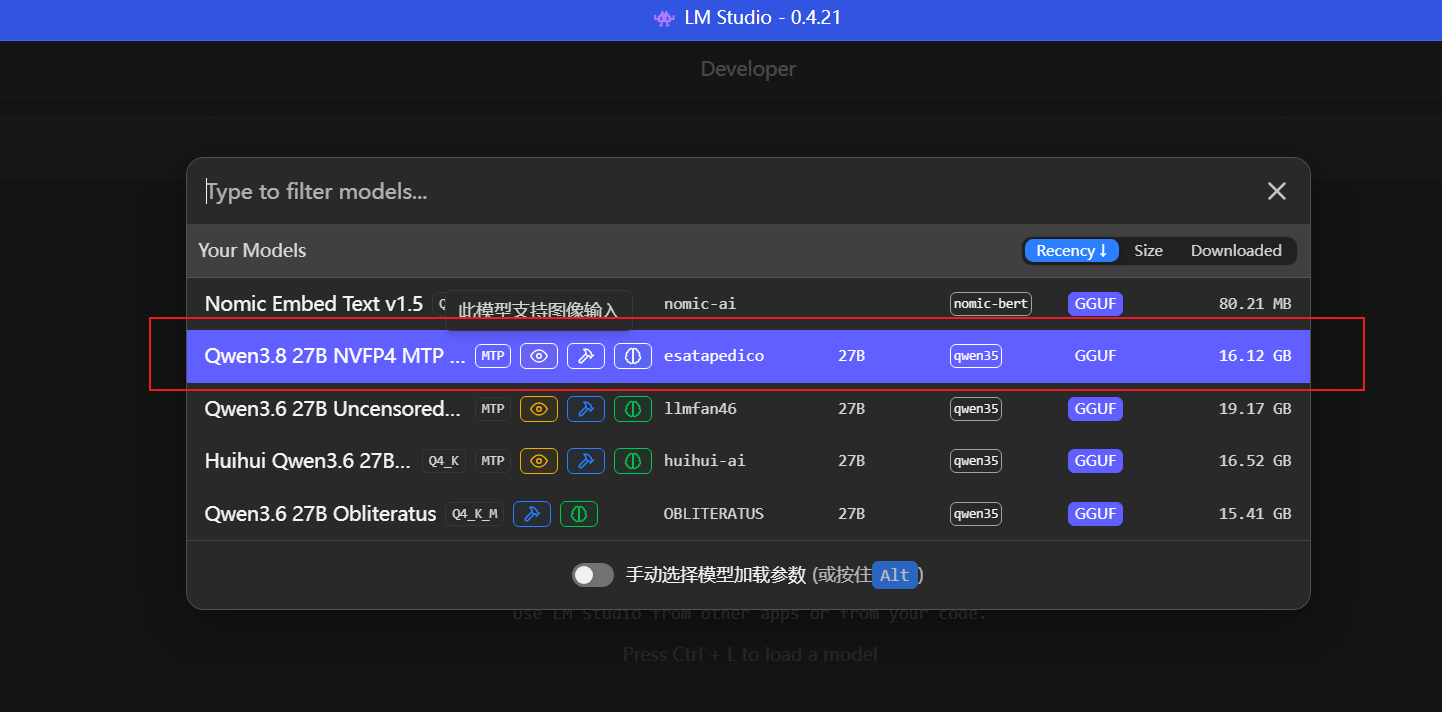
Task: Click the blue hammer icon on Huihui Qwen3.6 row
Action: pyautogui.click(x=586, y=460)
